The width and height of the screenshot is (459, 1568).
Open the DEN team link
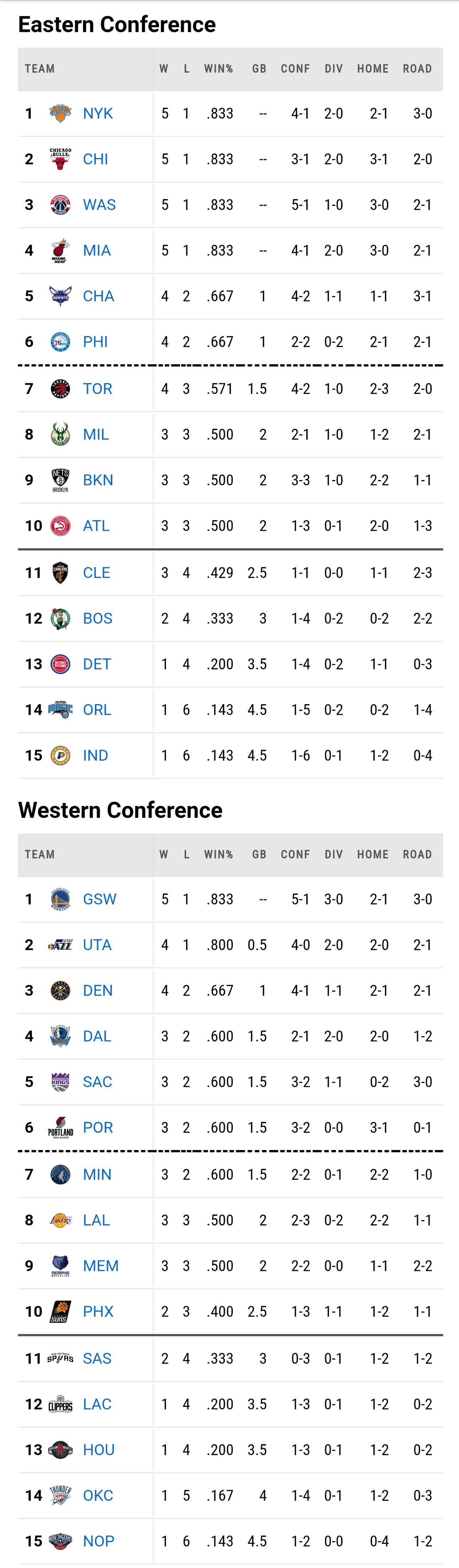(98, 990)
